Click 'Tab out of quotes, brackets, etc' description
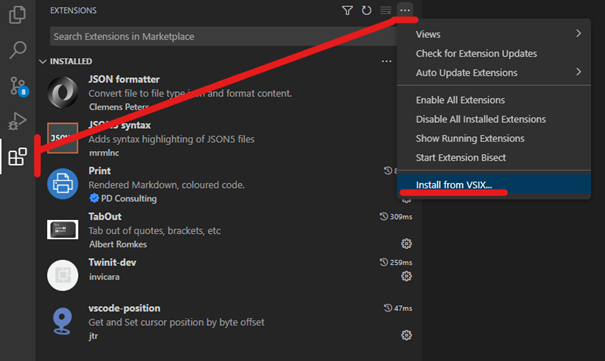Screen dimensions: 605x361 [x=154, y=231]
